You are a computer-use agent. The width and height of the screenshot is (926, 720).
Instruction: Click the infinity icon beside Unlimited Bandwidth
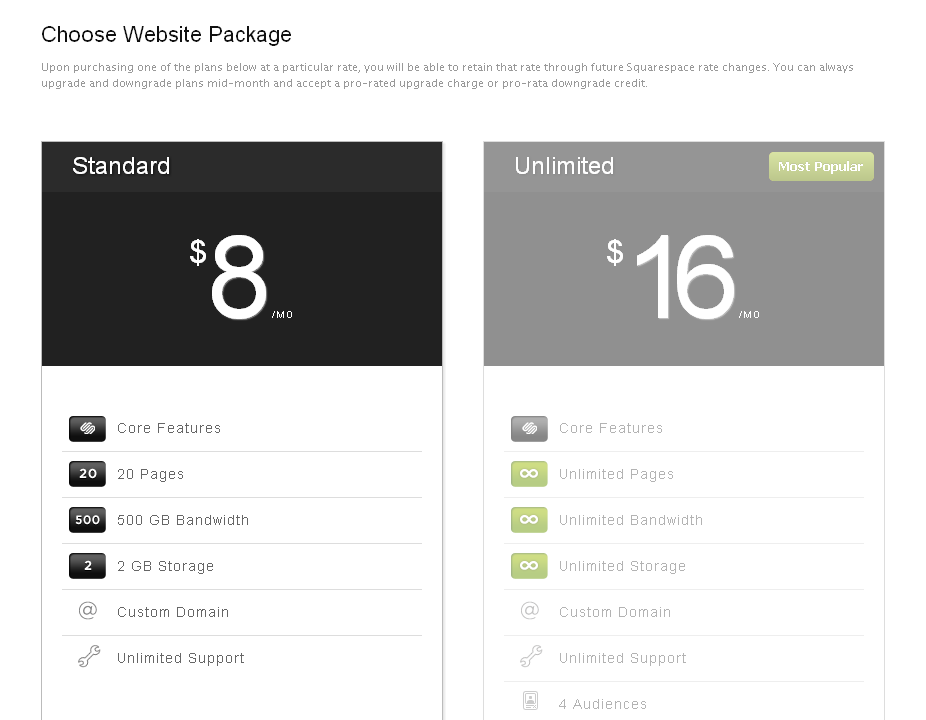[x=529, y=520]
